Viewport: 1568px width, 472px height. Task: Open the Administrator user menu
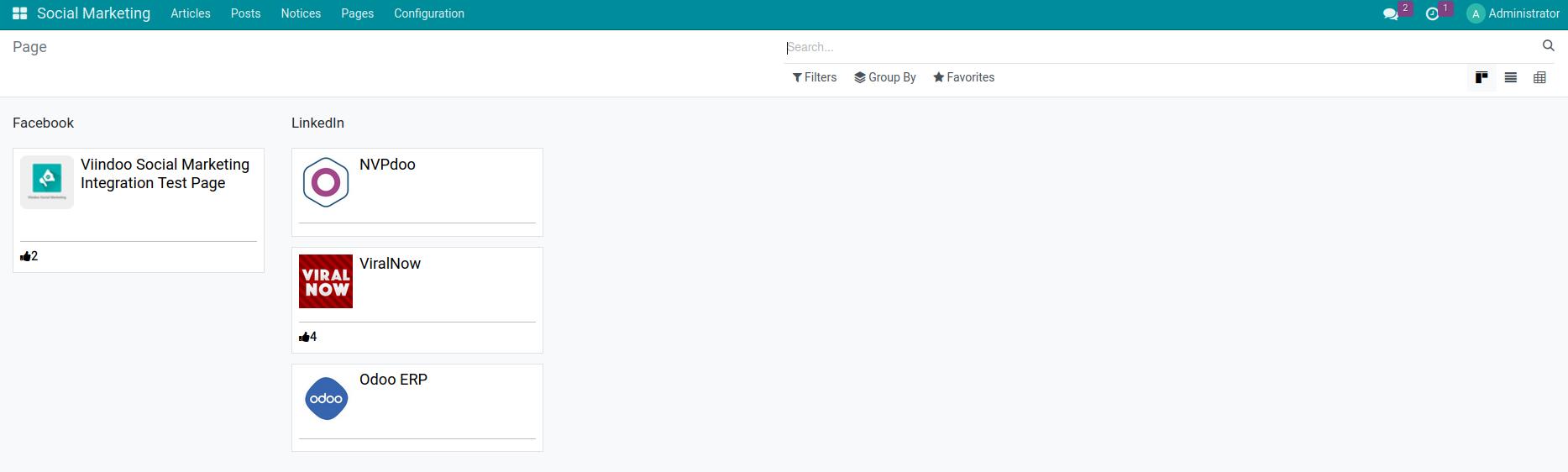1513,13
